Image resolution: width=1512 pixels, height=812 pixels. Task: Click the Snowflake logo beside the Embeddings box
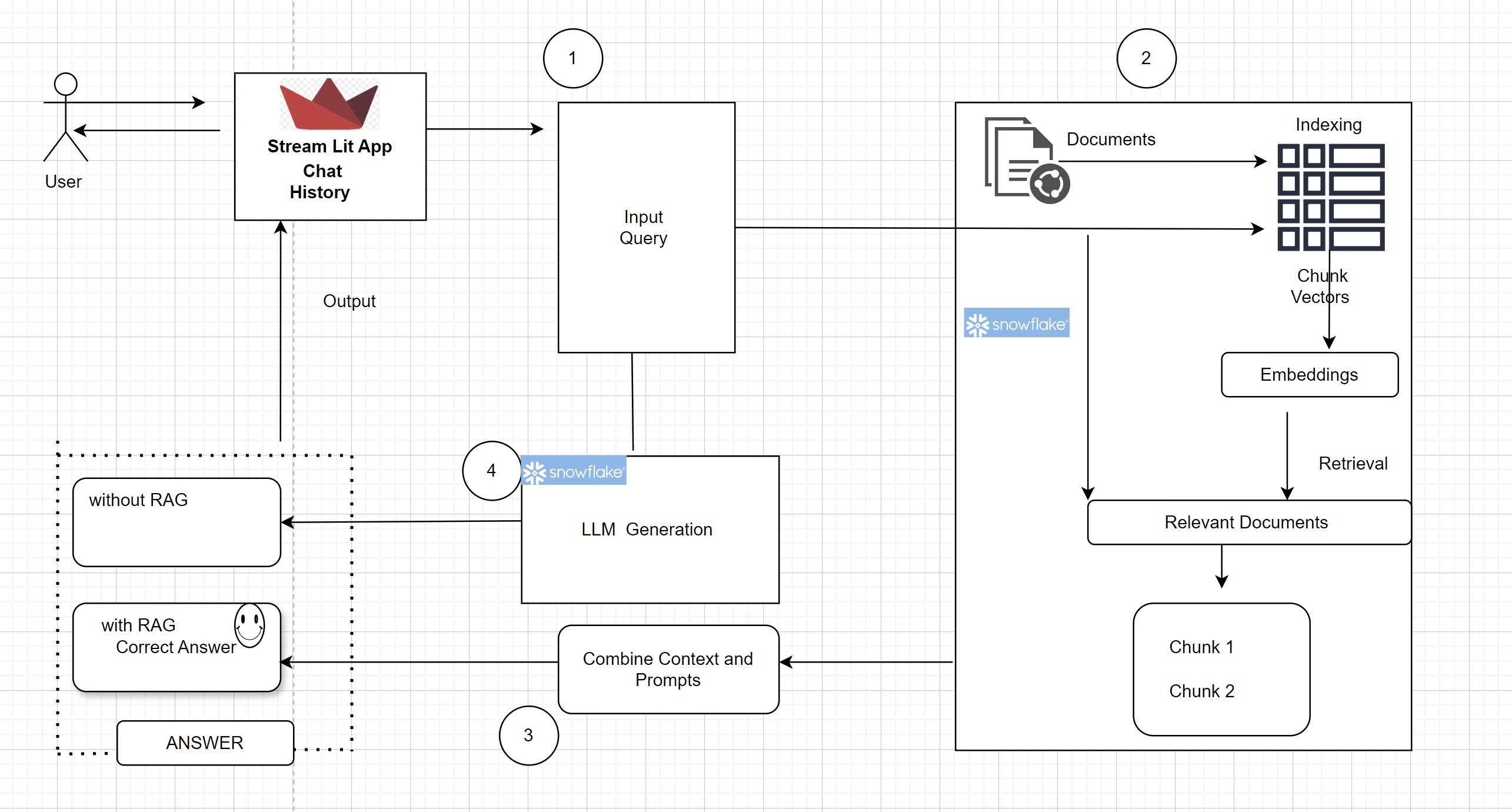point(1016,323)
